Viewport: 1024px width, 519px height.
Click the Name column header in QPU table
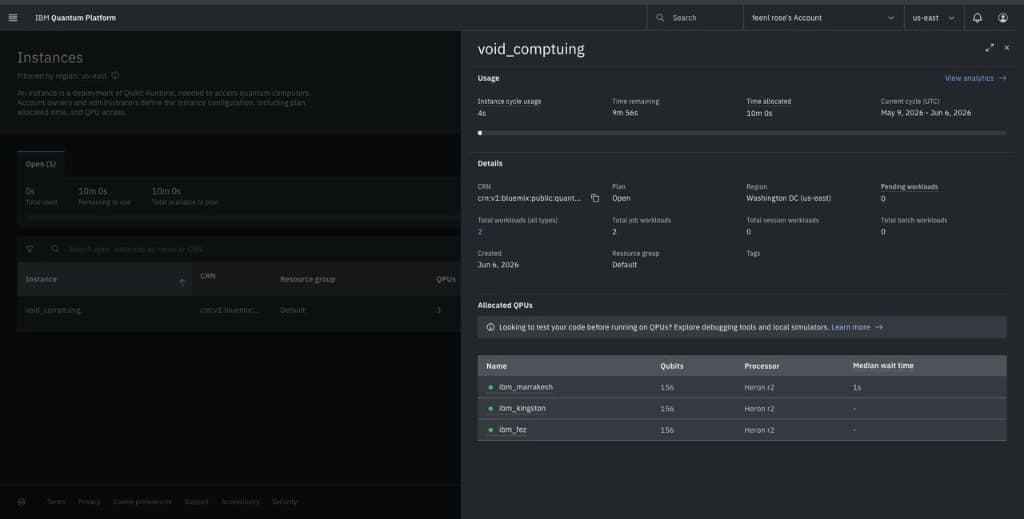496,366
